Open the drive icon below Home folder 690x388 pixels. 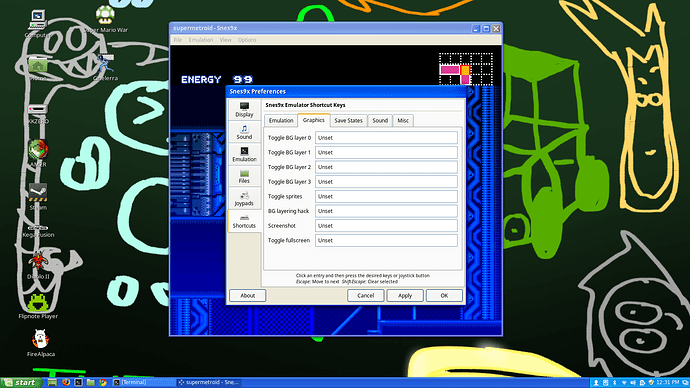coord(38,113)
